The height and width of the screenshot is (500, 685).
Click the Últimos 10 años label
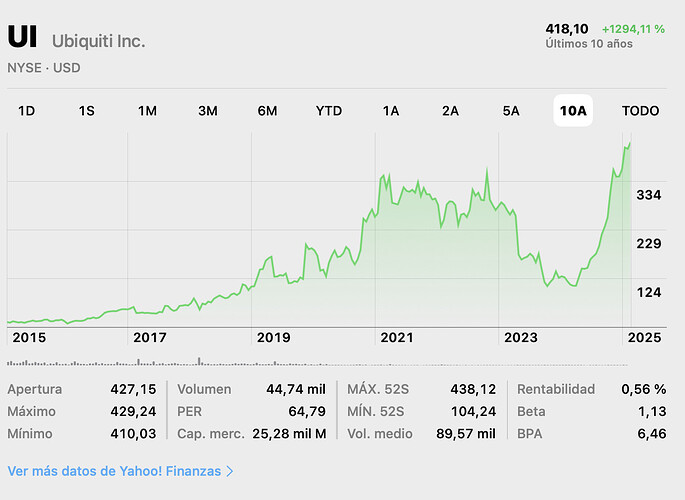click(589, 44)
